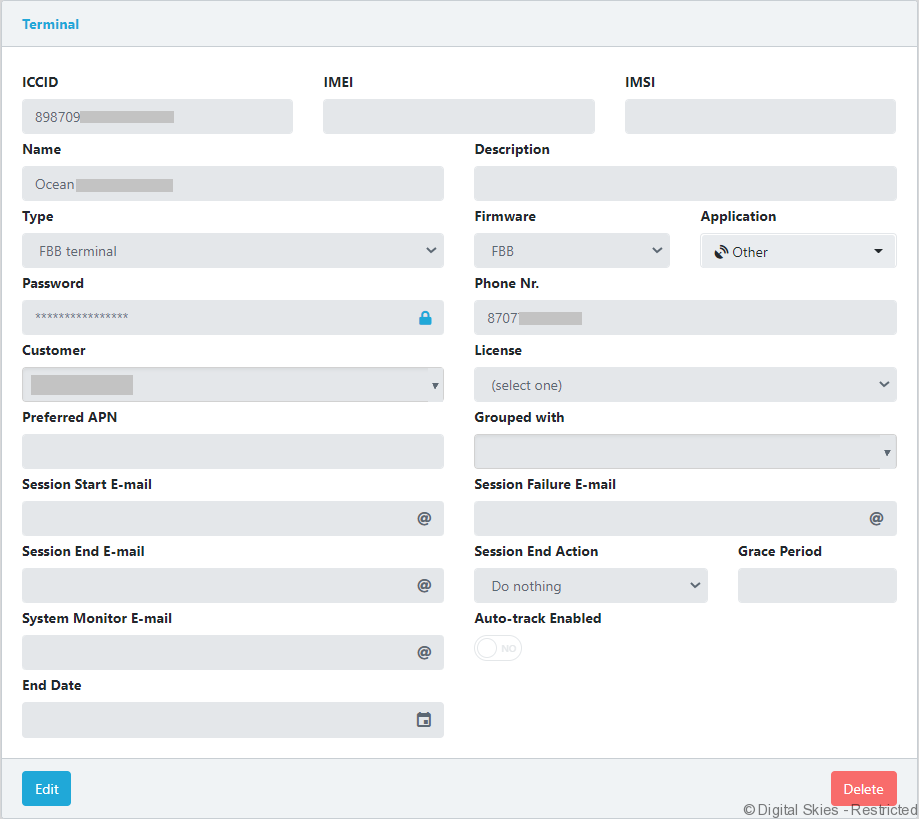The image size is (919, 819).
Task: Open the End Date calendar picker icon
Action: pos(424,720)
